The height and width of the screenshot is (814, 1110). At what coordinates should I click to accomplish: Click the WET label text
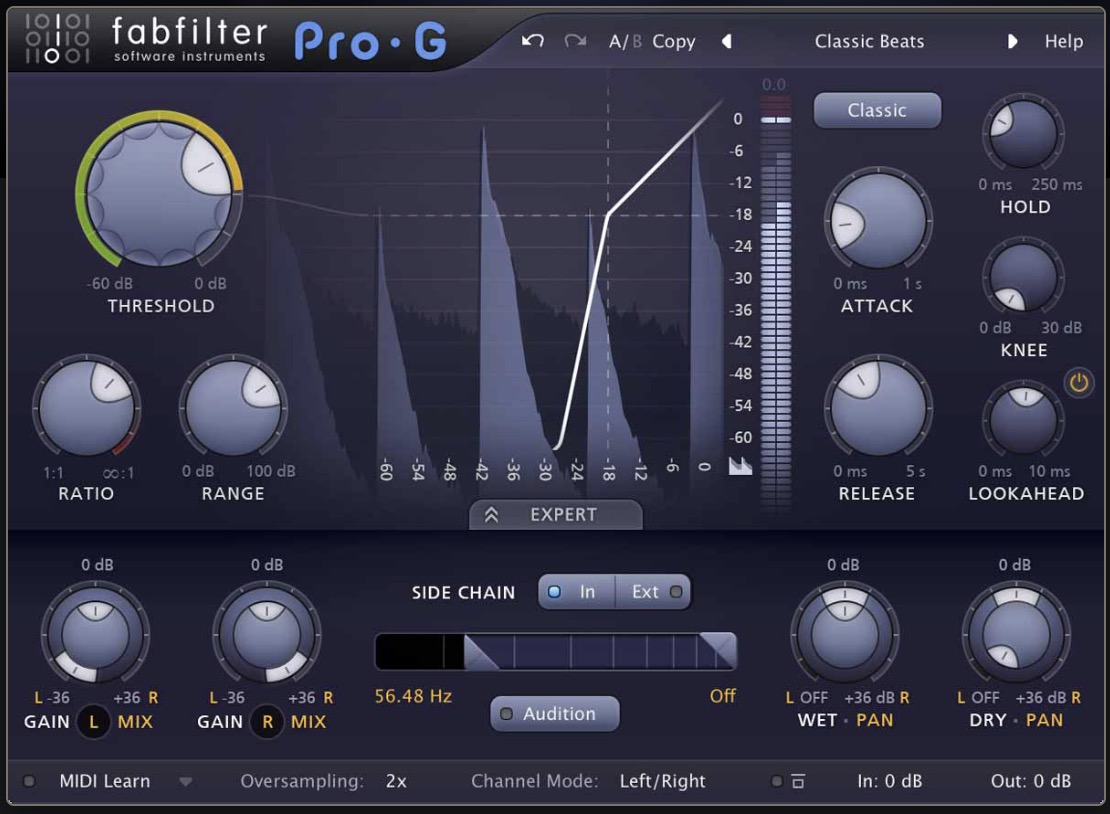pyautogui.click(x=816, y=721)
